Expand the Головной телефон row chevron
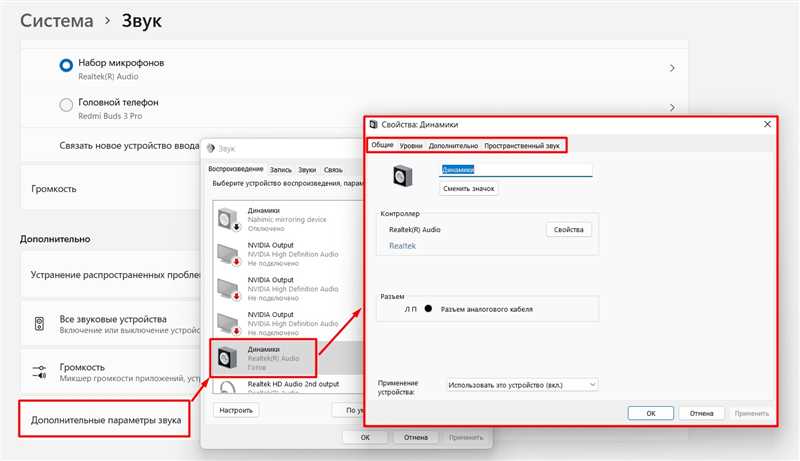 [672, 107]
